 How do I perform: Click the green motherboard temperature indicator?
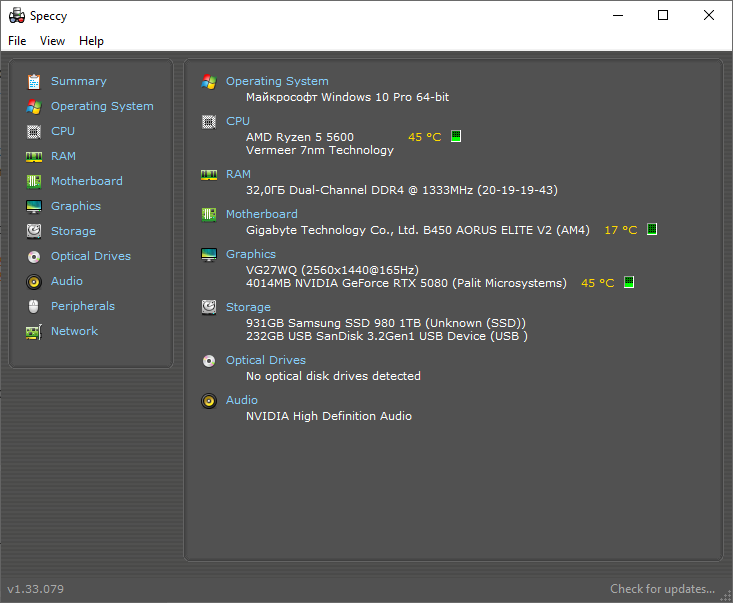click(x=652, y=229)
